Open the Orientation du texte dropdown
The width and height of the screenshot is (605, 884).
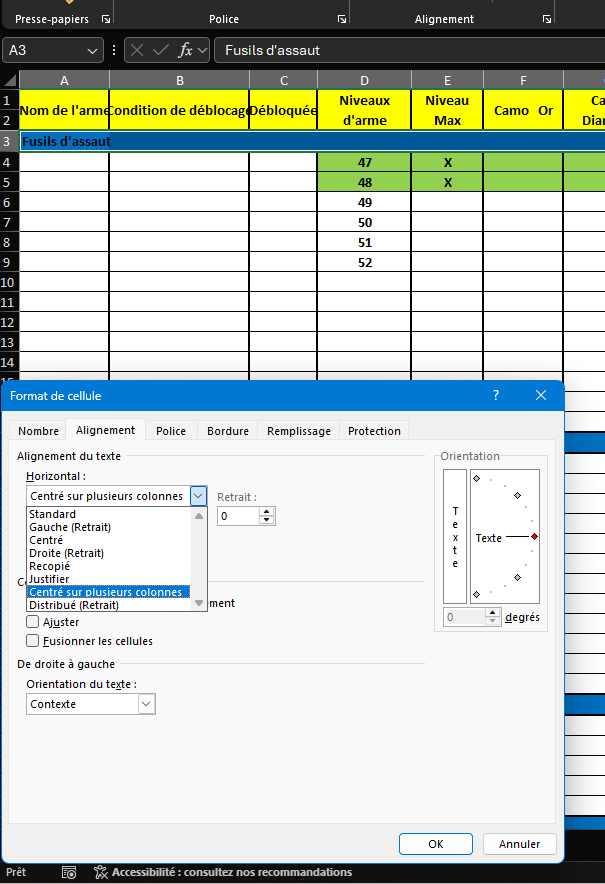pos(146,704)
